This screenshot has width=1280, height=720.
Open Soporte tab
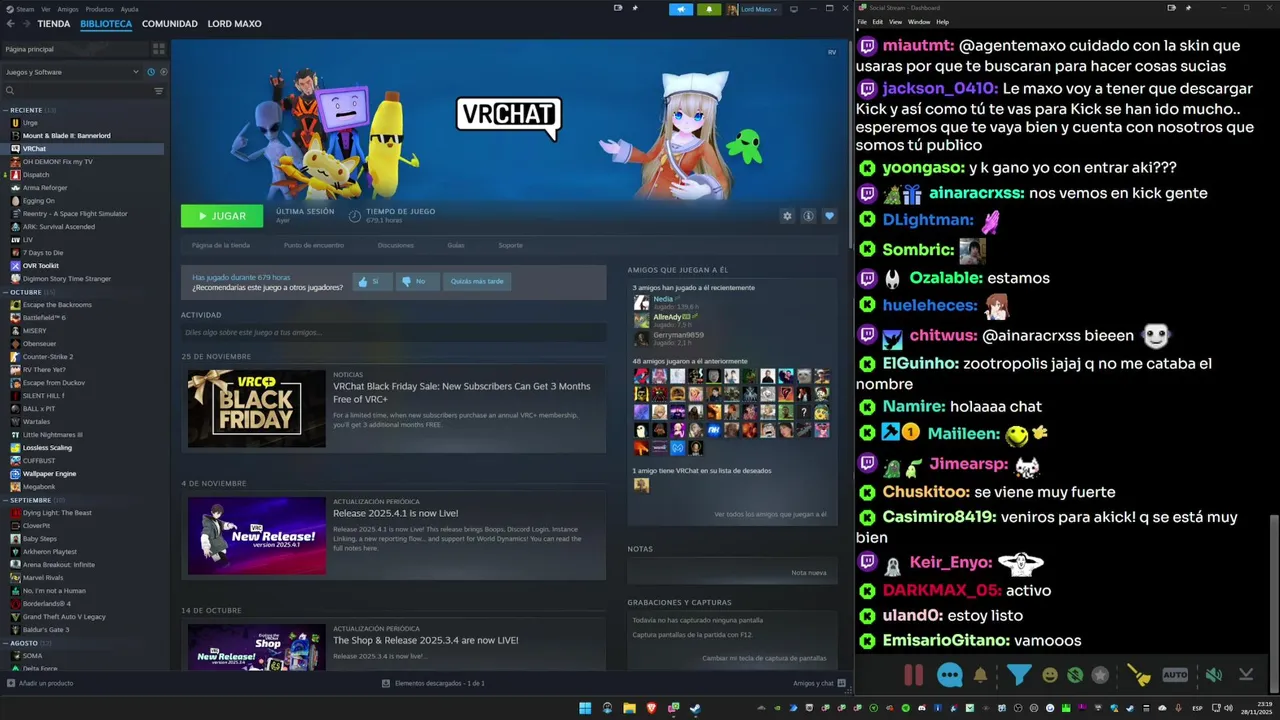[x=510, y=245]
